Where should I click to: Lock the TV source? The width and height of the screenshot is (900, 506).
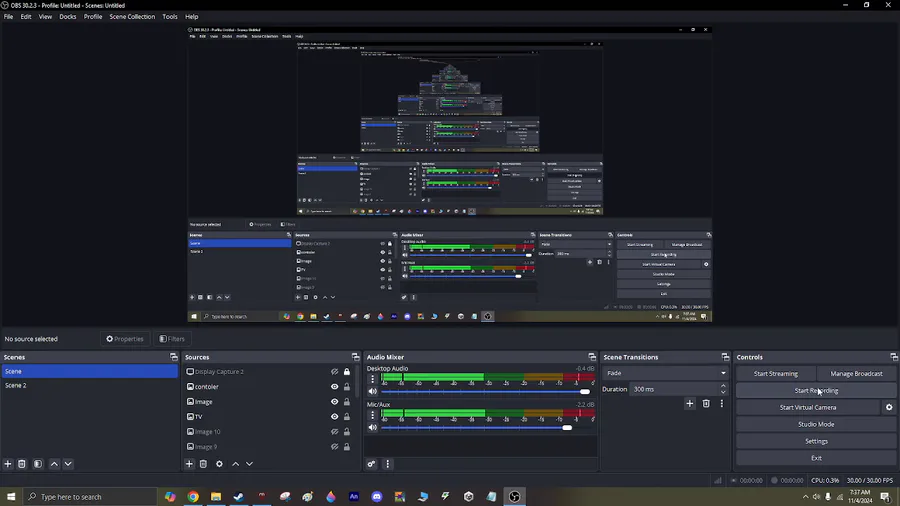click(x=347, y=417)
